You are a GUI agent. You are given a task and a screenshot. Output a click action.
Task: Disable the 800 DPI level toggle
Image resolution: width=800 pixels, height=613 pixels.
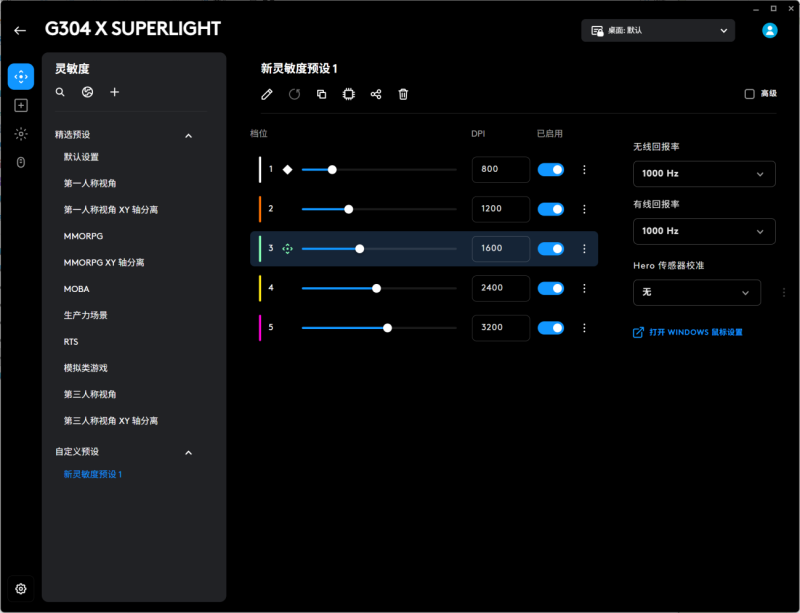pyautogui.click(x=551, y=169)
